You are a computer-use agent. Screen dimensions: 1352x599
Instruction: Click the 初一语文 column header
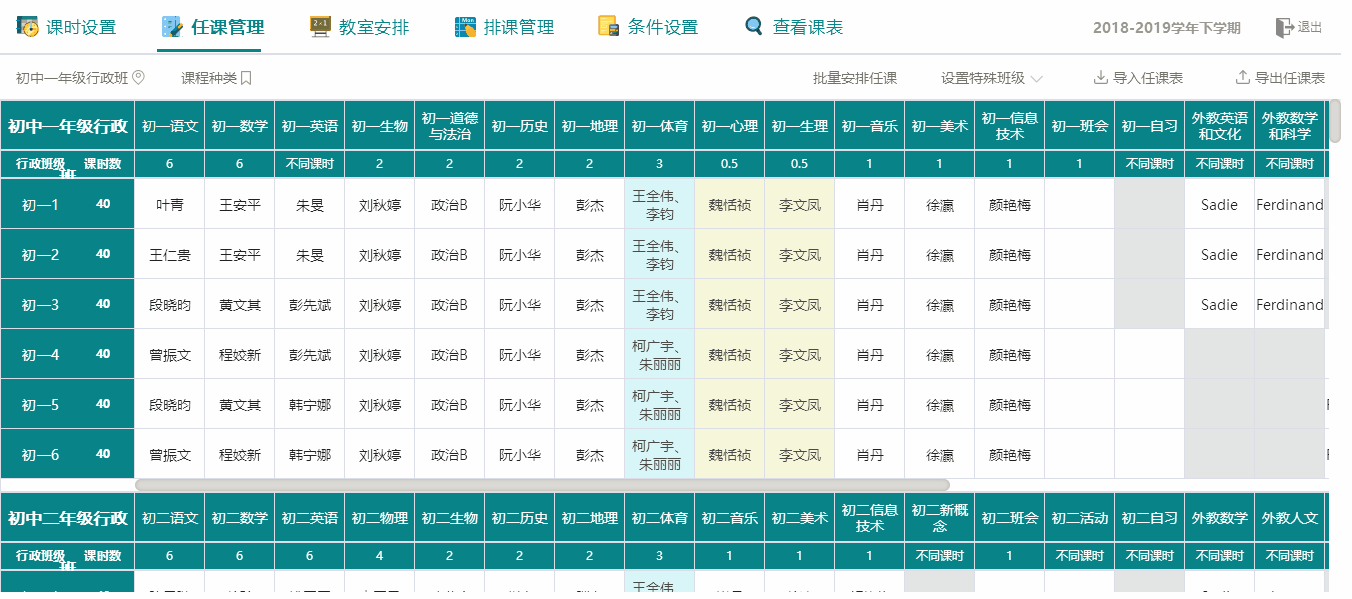[170, 126]
